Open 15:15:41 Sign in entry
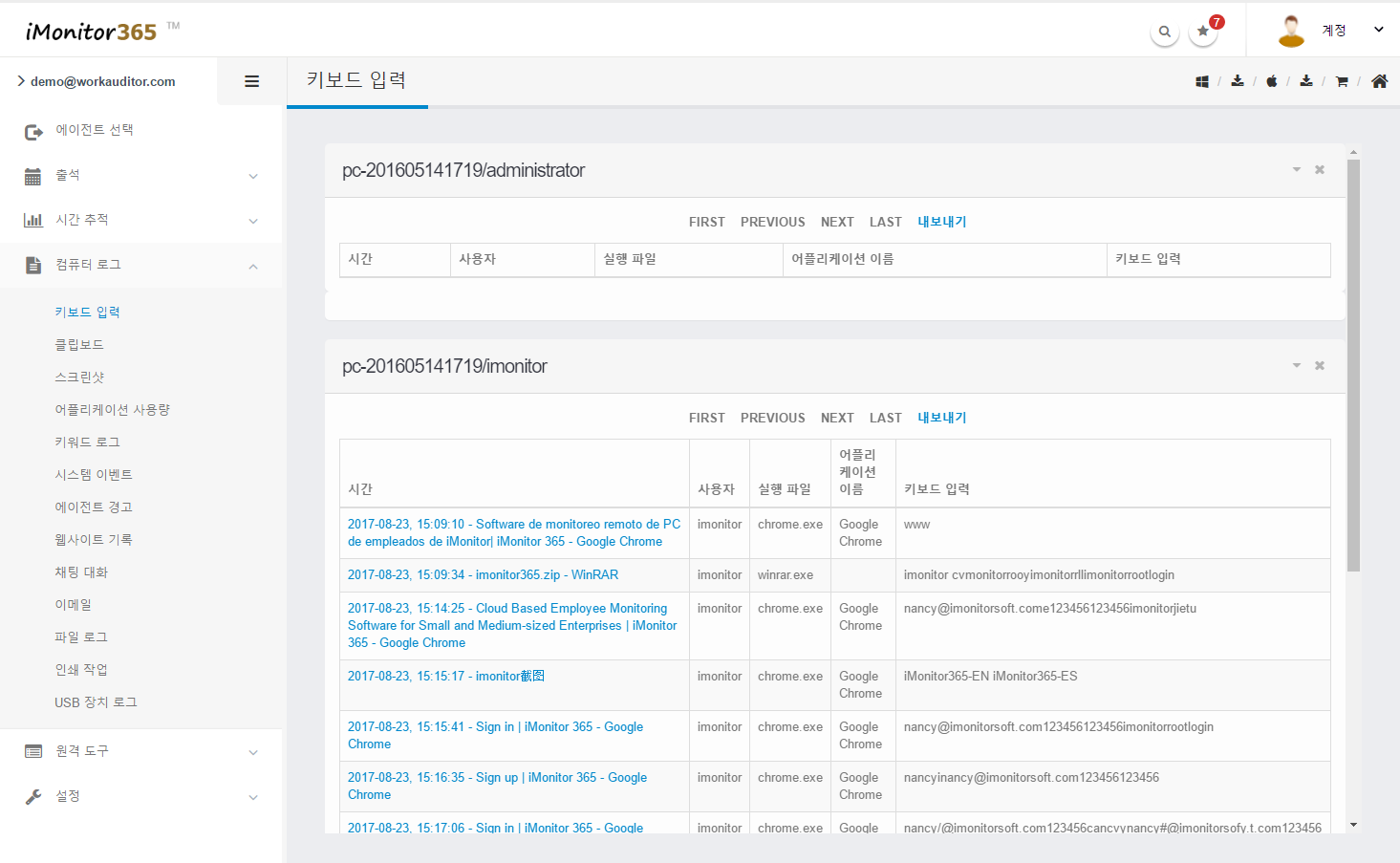The image size is (1400, 863). point(495,736)
